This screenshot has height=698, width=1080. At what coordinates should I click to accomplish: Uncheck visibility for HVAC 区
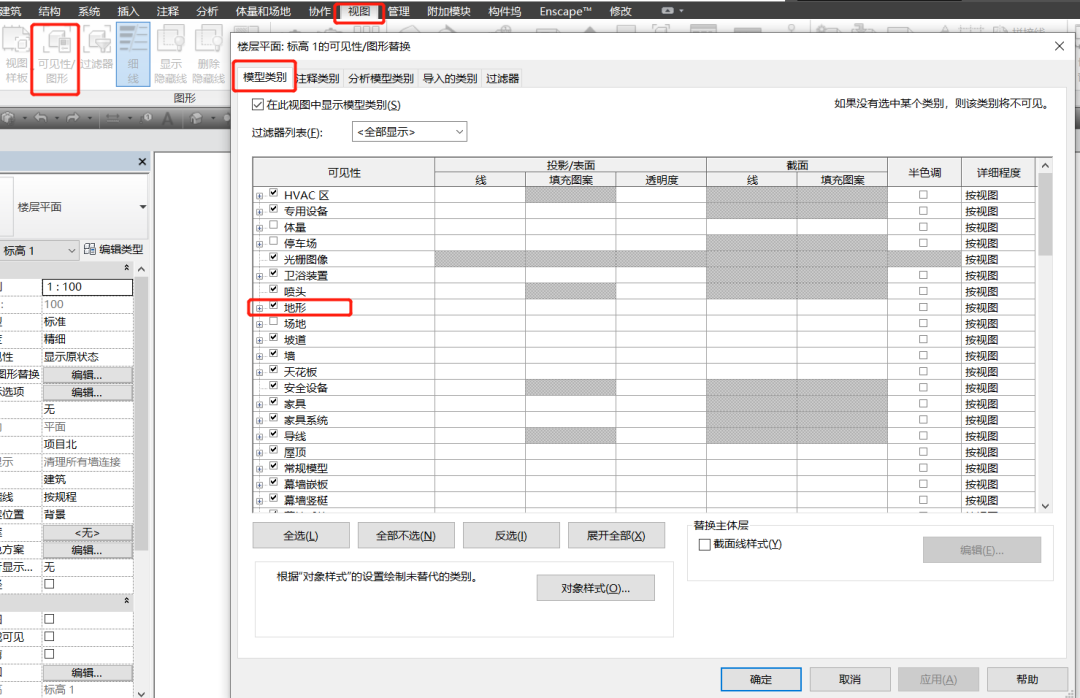273,193
